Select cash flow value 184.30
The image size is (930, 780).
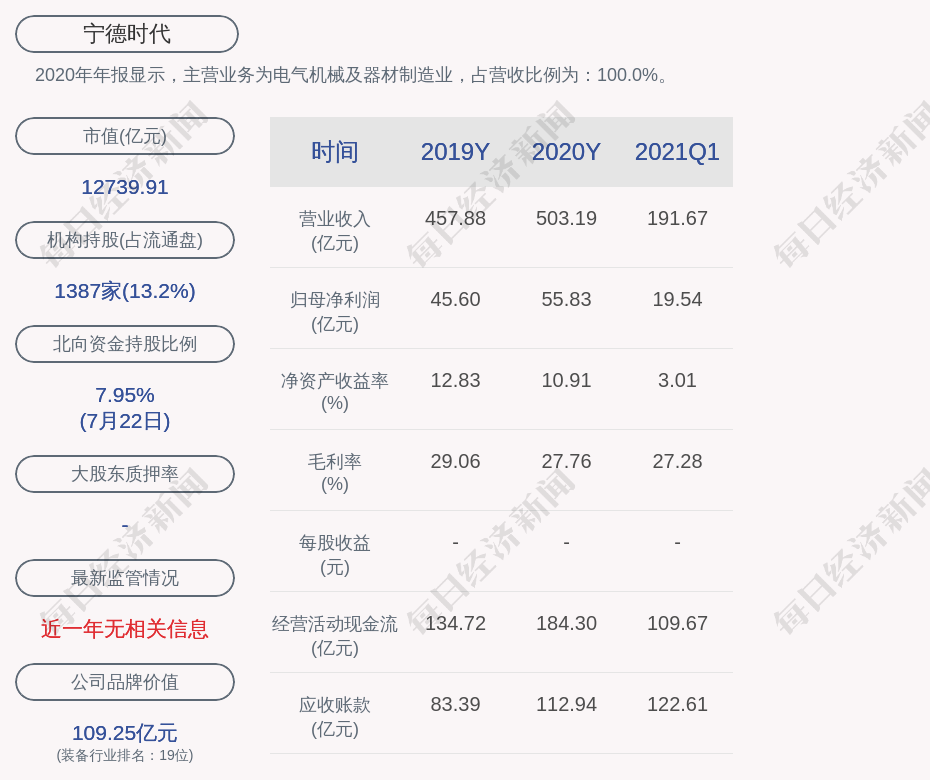[x=566, y=623]
